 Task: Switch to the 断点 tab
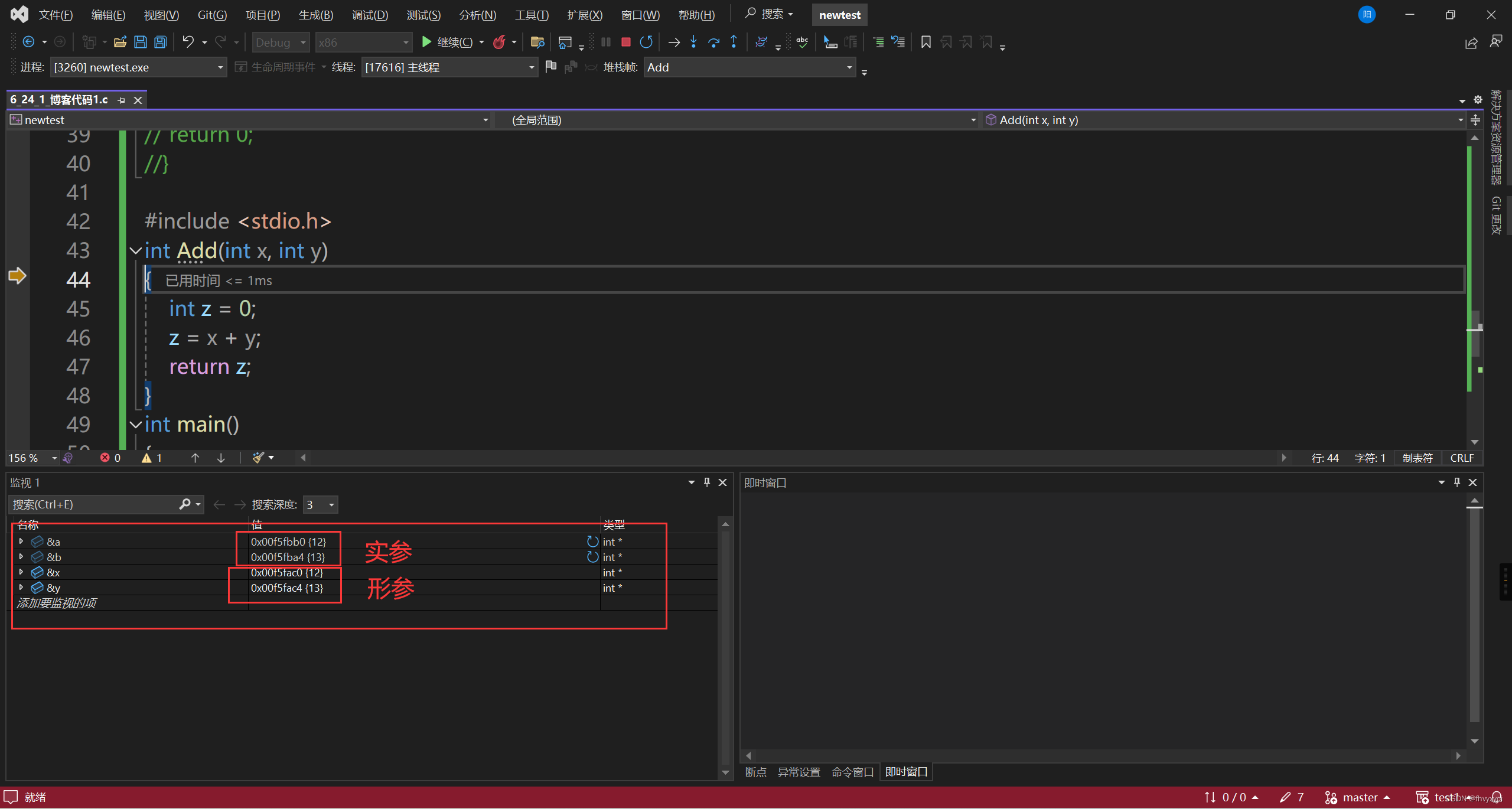tap(755, 772)
